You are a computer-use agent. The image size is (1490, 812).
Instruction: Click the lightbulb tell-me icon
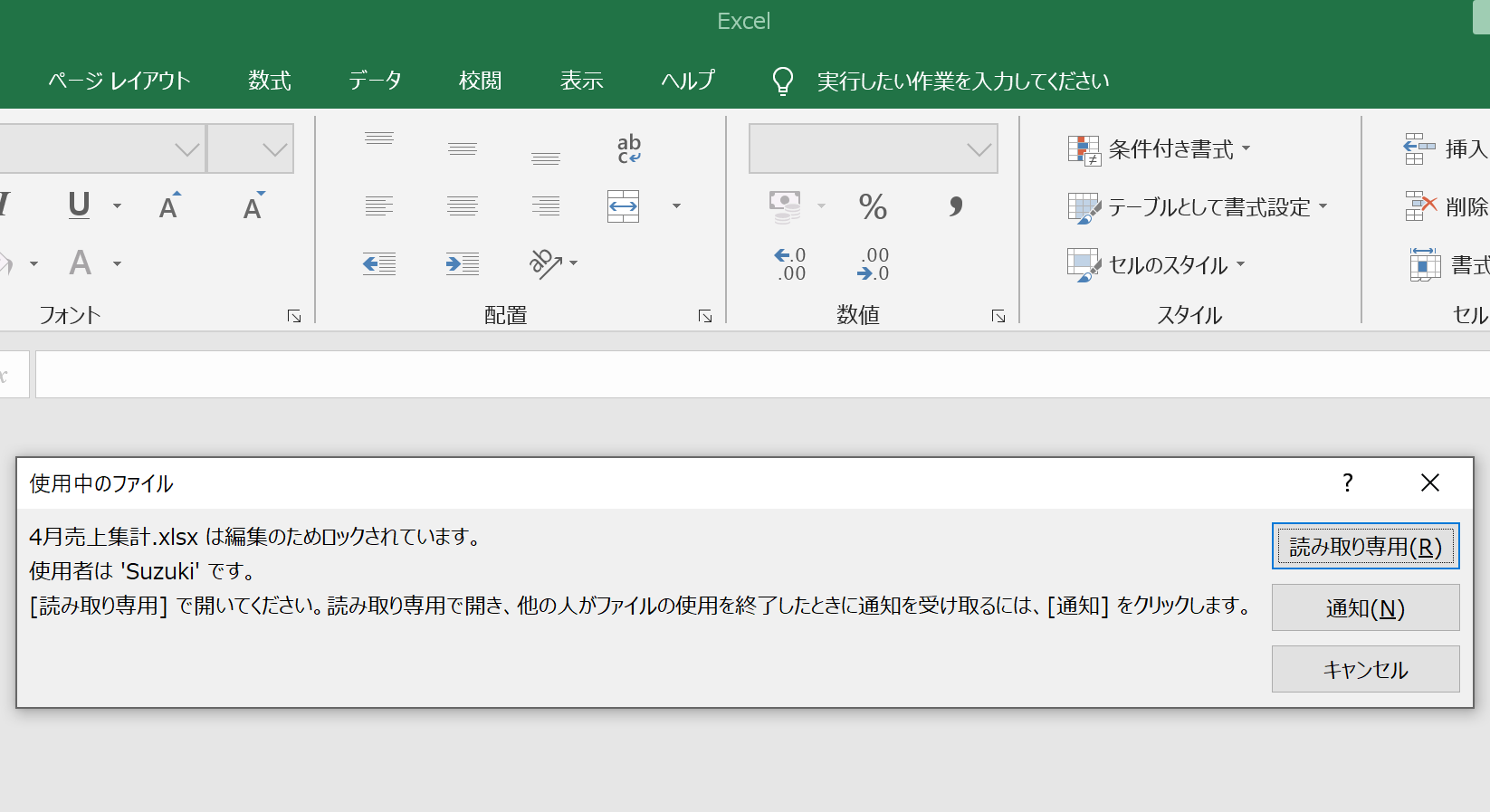point(783,81)
